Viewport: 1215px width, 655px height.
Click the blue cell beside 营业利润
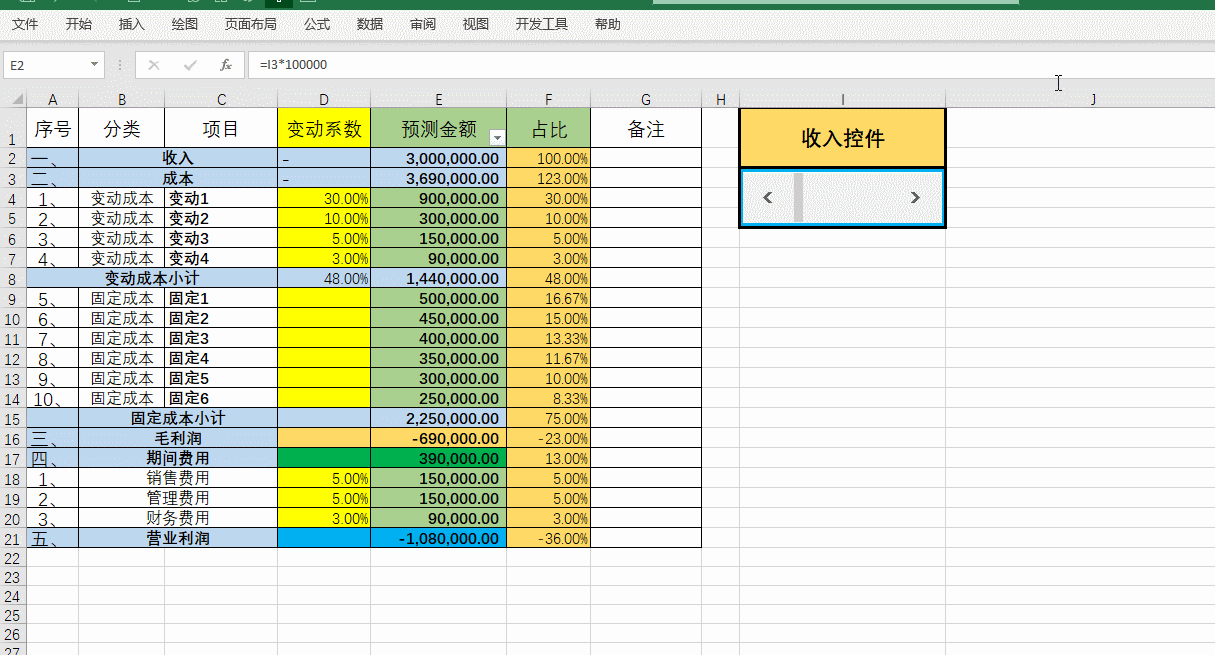[x=324, y=538]
